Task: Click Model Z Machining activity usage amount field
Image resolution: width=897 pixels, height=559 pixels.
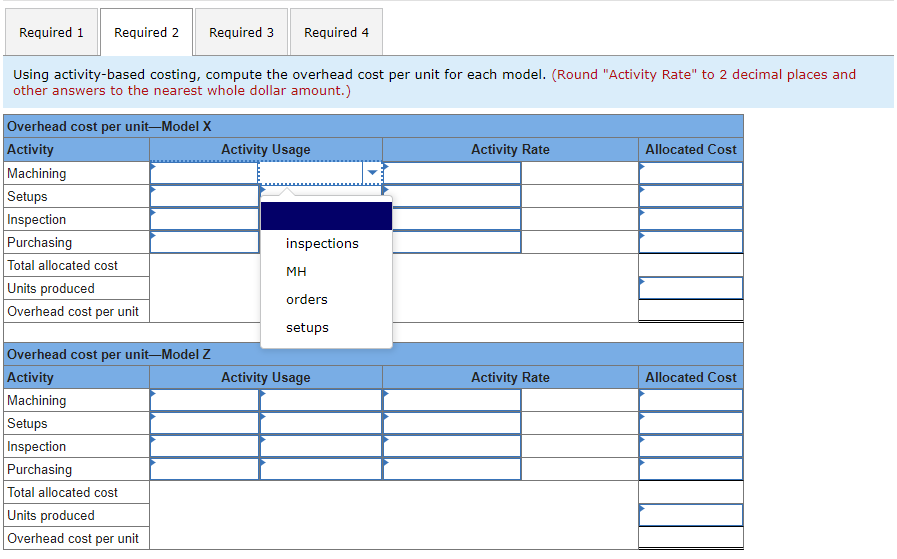Action: click(x=204, y=401)
